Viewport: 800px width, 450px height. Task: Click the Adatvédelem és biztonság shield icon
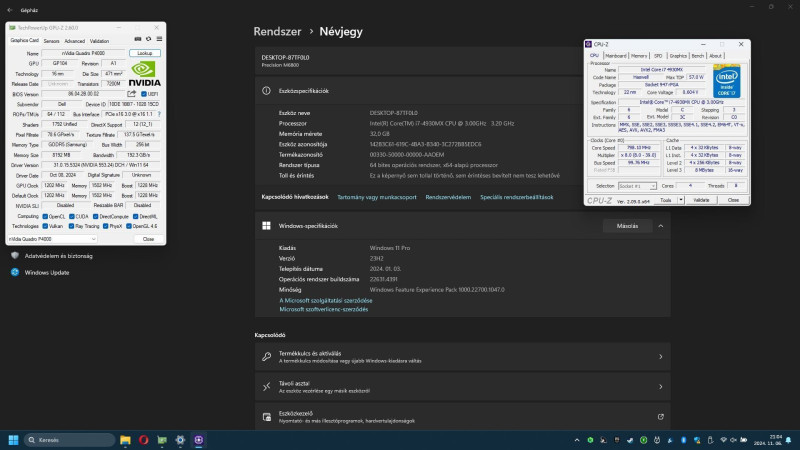click(x=15, y=256)
